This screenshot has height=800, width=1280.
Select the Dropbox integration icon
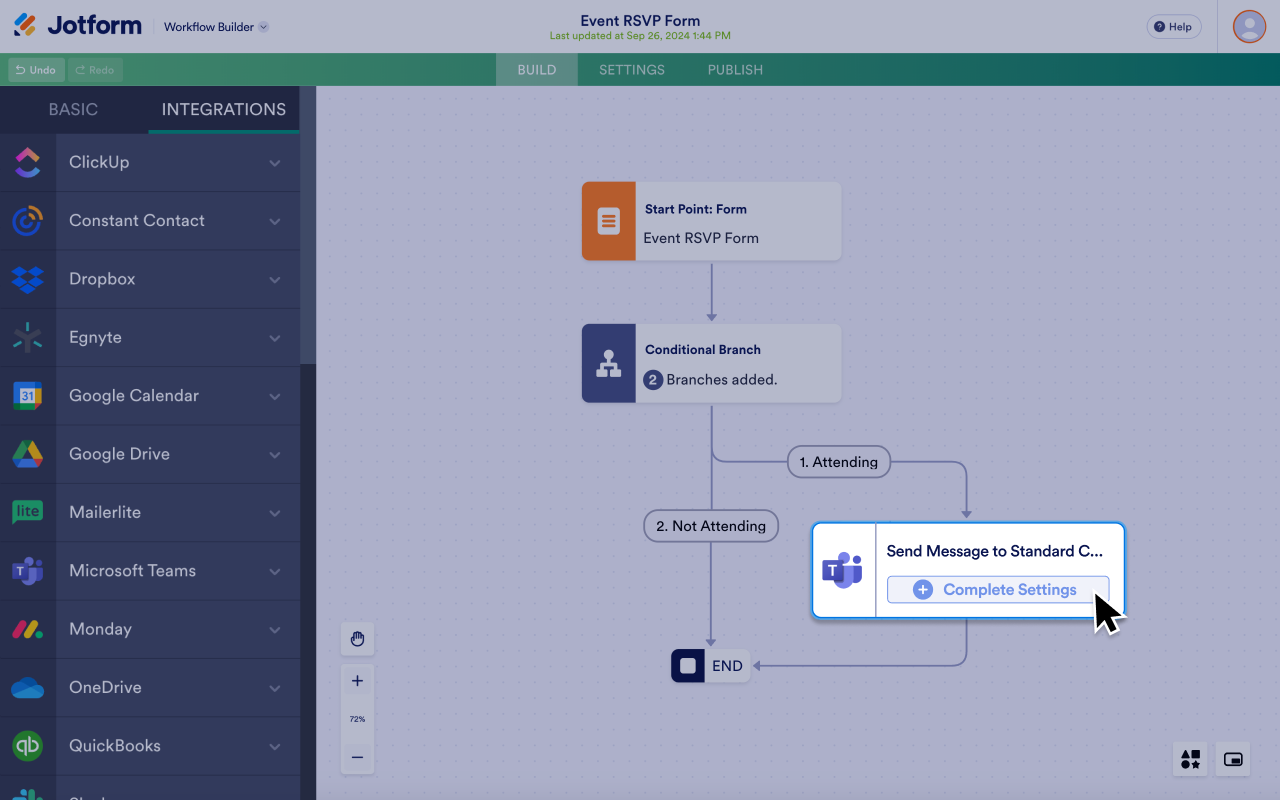(x=29, y=279)
